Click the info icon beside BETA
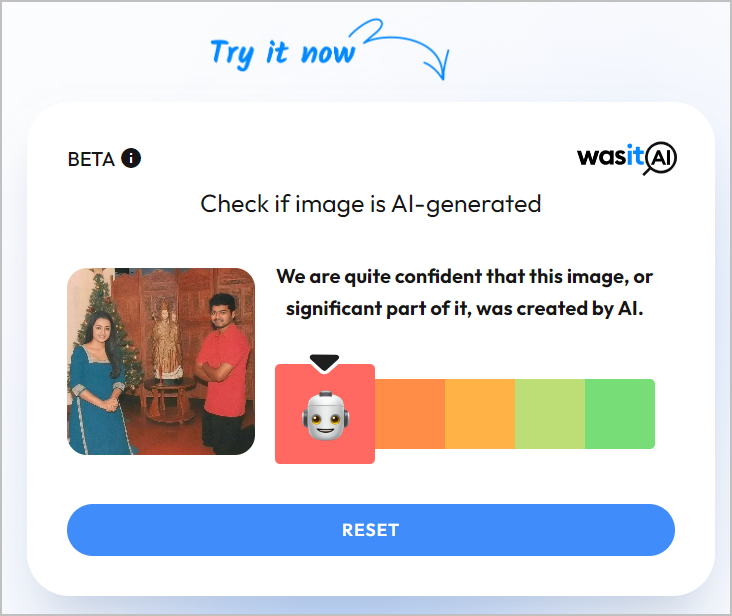Screen dimensions: 732x616 (x=131, y=158)
